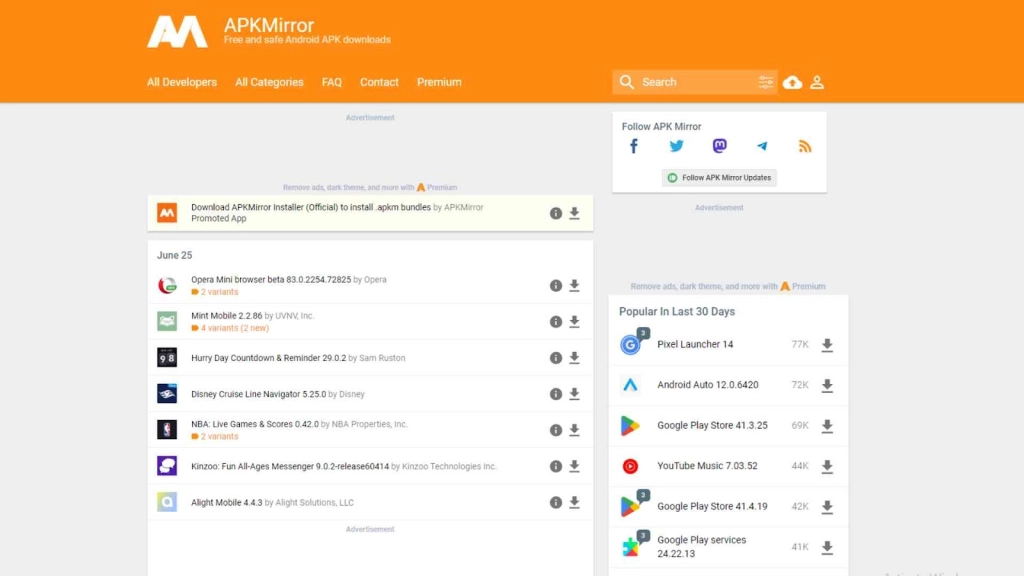Click the NBA app thumbnail
The image size is (1024, 576).
coord(167,430)
